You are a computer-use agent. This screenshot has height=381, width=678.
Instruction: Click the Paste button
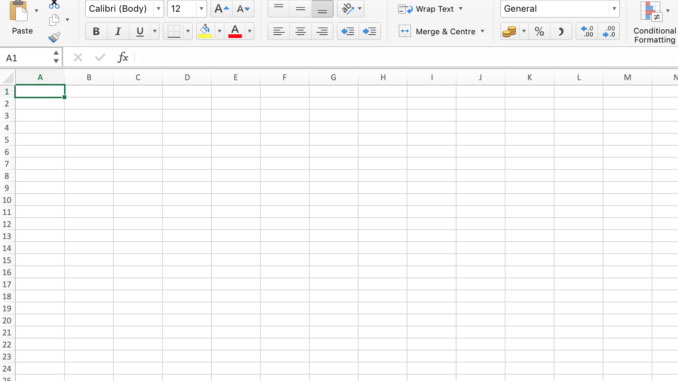22,18
